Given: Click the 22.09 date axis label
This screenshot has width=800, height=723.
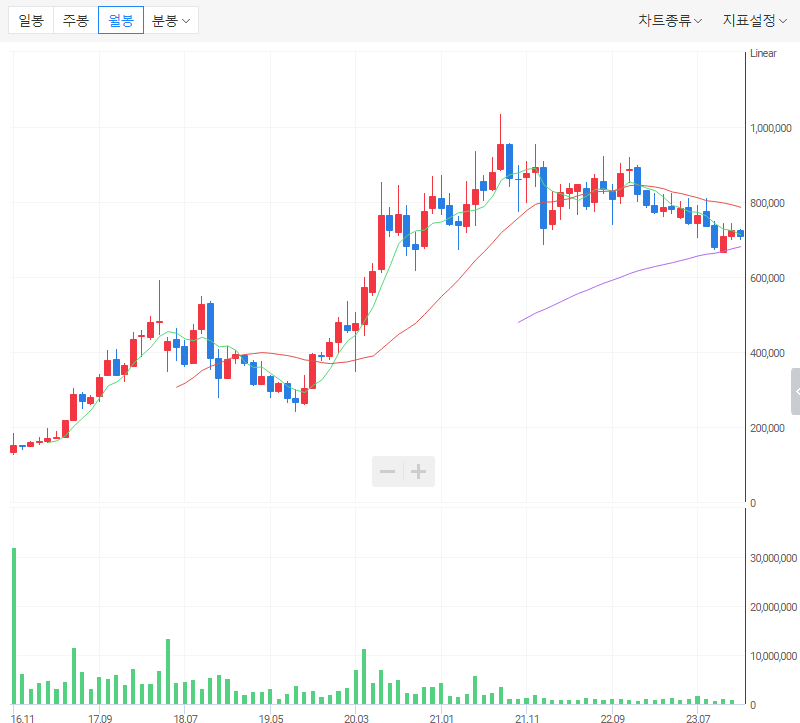Looking at the screenshot, I should tap(612, 718).
